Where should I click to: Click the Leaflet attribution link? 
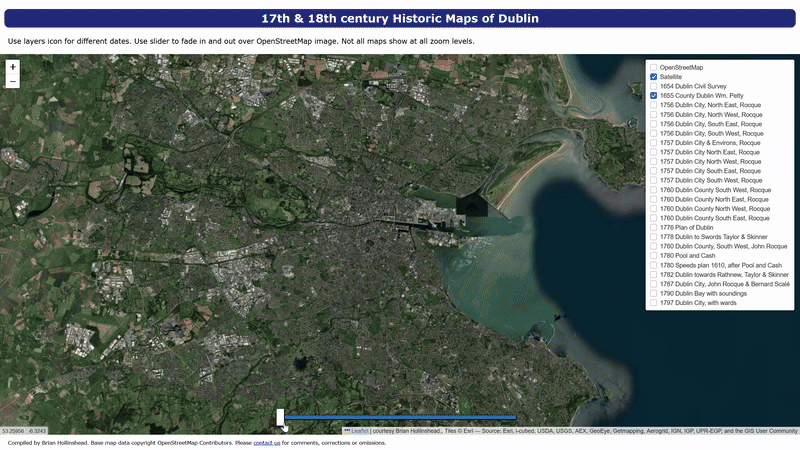pos(359,431)
